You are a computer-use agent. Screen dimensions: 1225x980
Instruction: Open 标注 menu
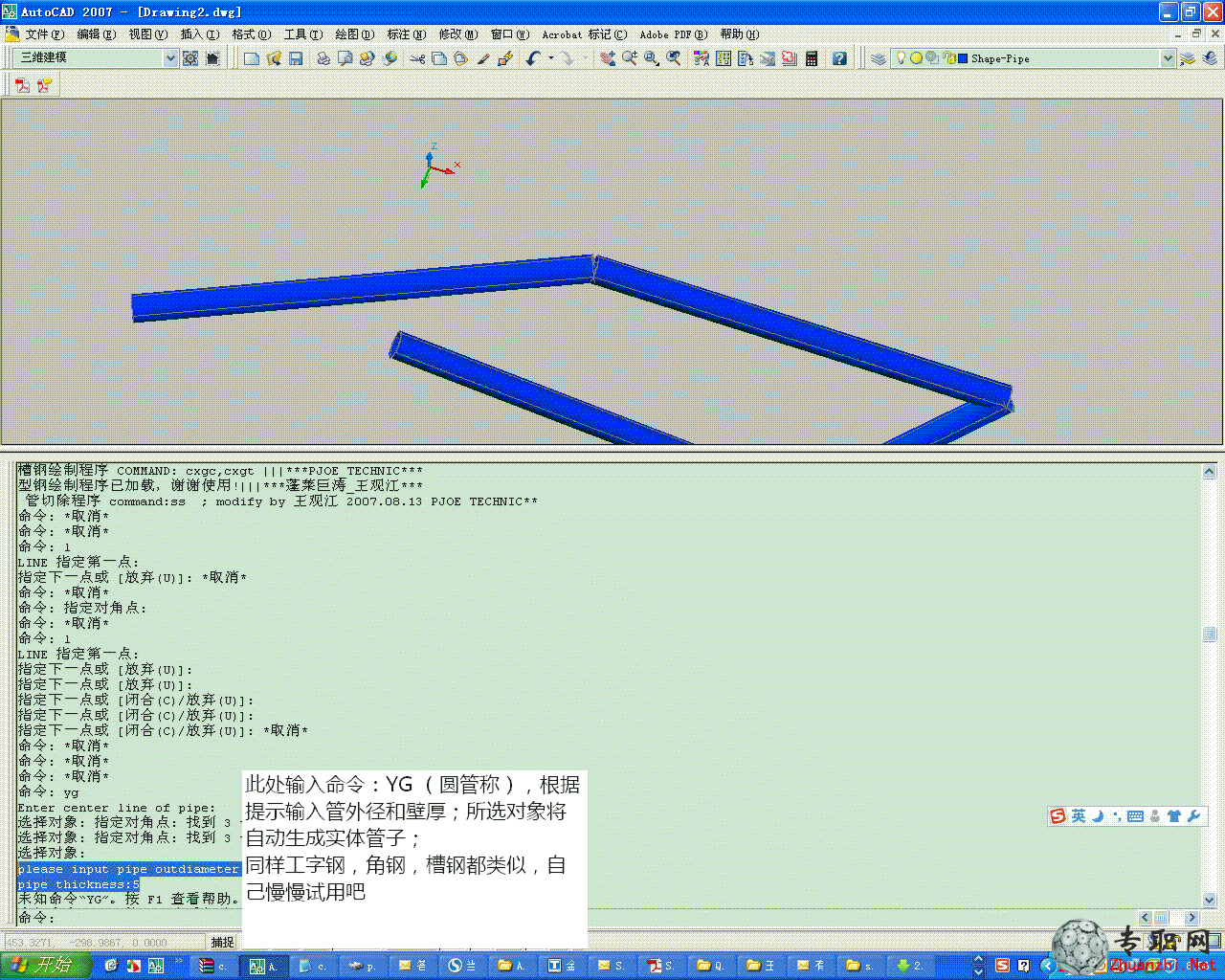click(x=406, y=34)
